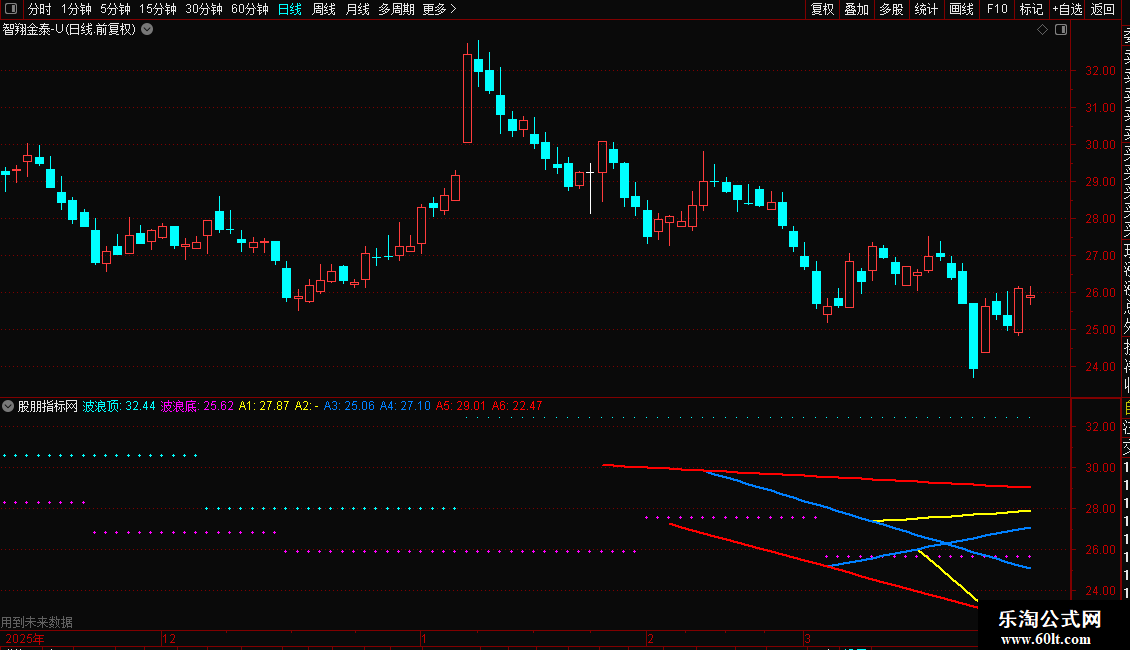Click the 24.00 price on main axis
This screenshot has height=650, width=1130.
(1100, 367)
